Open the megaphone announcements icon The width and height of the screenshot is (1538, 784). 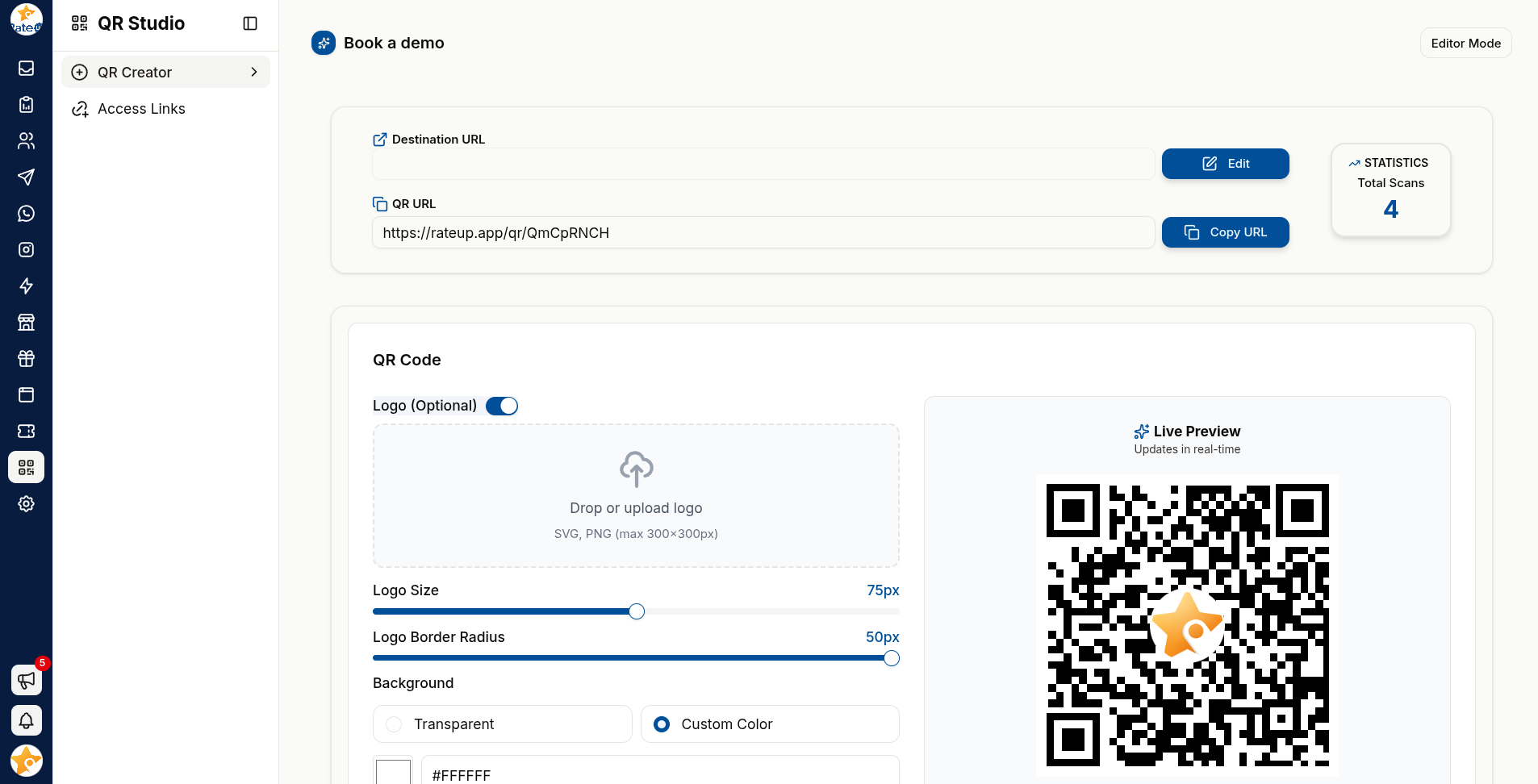(26, 680)
